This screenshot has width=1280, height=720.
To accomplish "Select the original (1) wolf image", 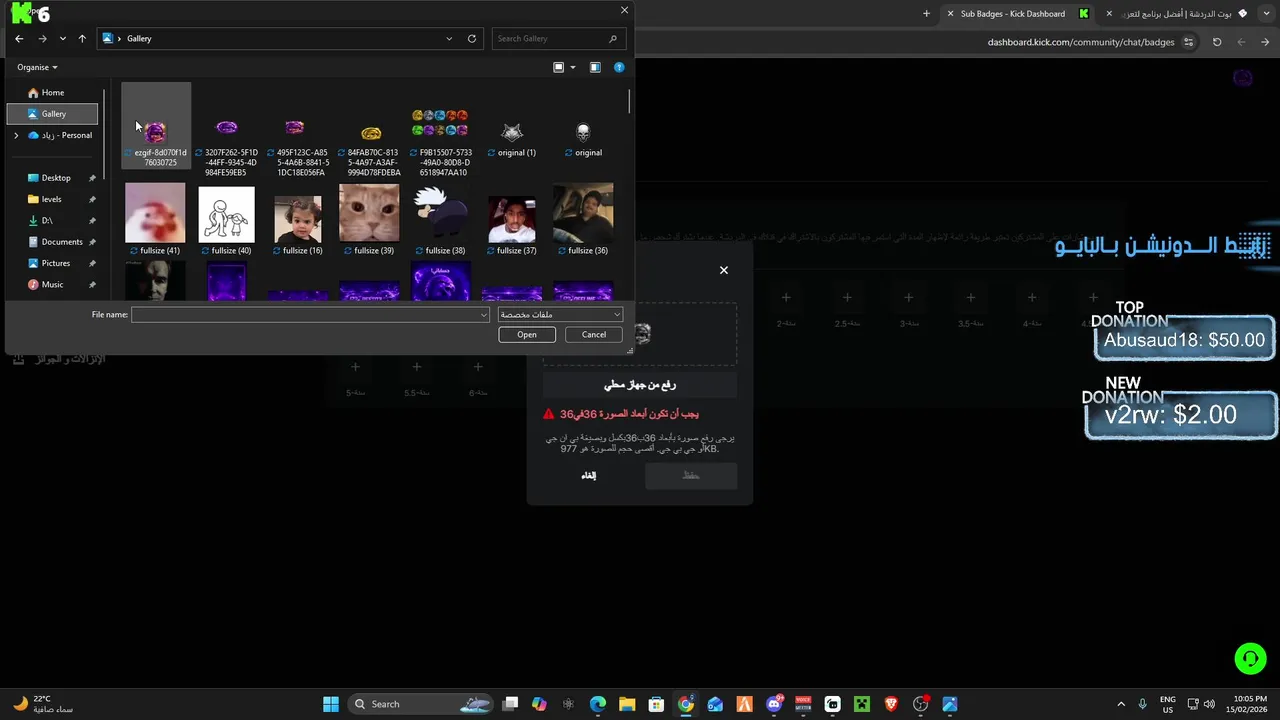I will [512, 138].
